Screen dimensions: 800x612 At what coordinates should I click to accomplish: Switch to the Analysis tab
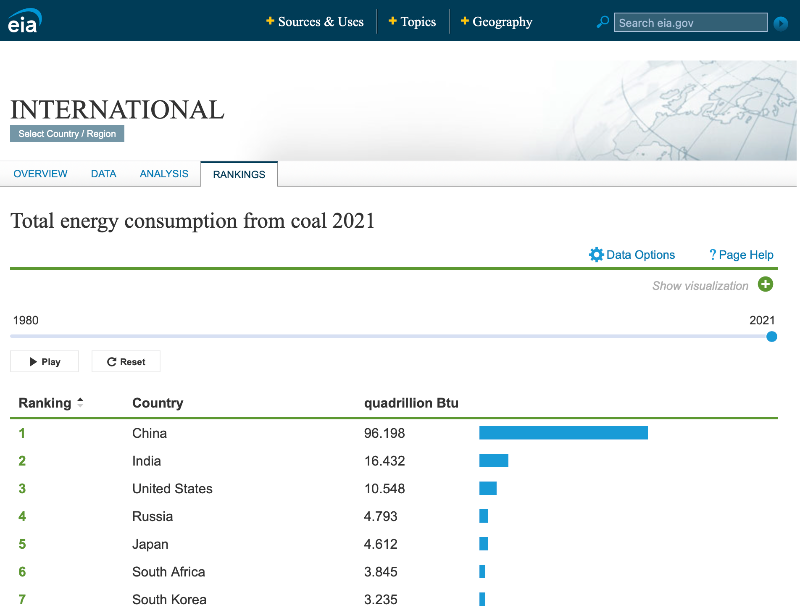click(x=164, y=173)
